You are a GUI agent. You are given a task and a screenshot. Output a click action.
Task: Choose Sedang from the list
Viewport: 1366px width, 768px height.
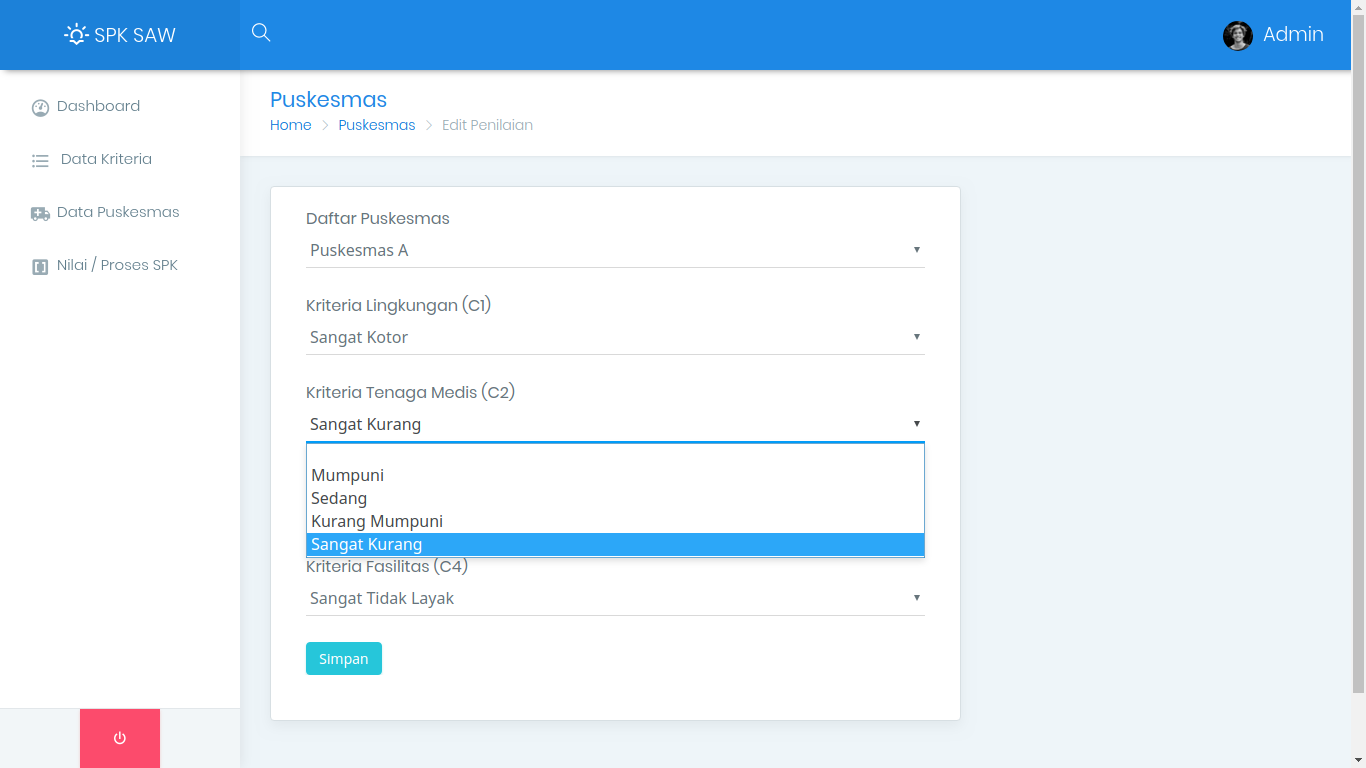point(339,498)
